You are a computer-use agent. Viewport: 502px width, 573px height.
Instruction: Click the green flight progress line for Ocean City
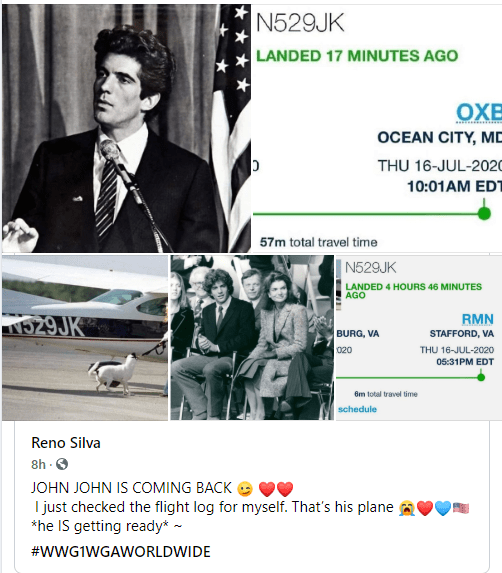pyautogui.click(x=365, y=214)
